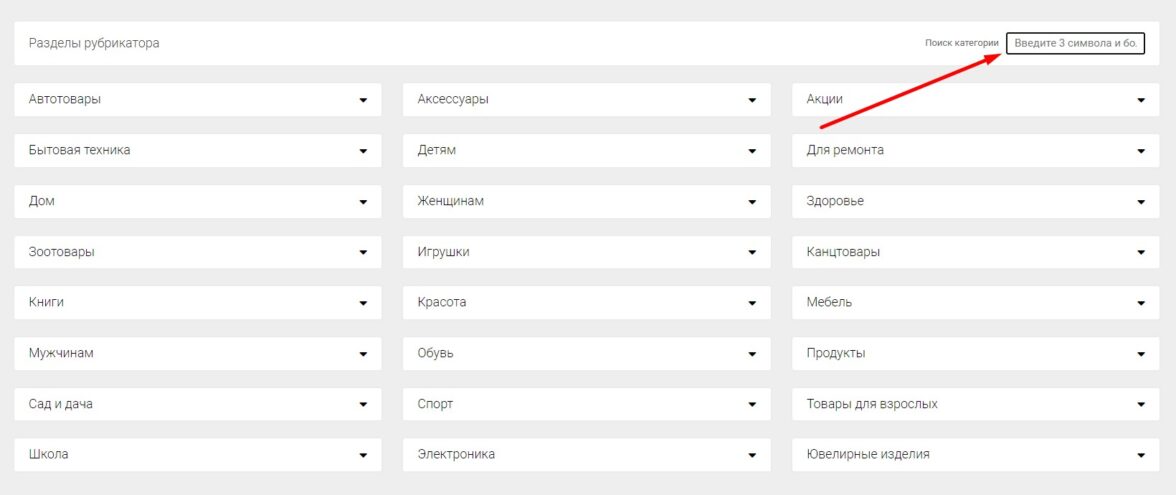
Task: Open the Здоровье category
Action: coord(1141,202)
